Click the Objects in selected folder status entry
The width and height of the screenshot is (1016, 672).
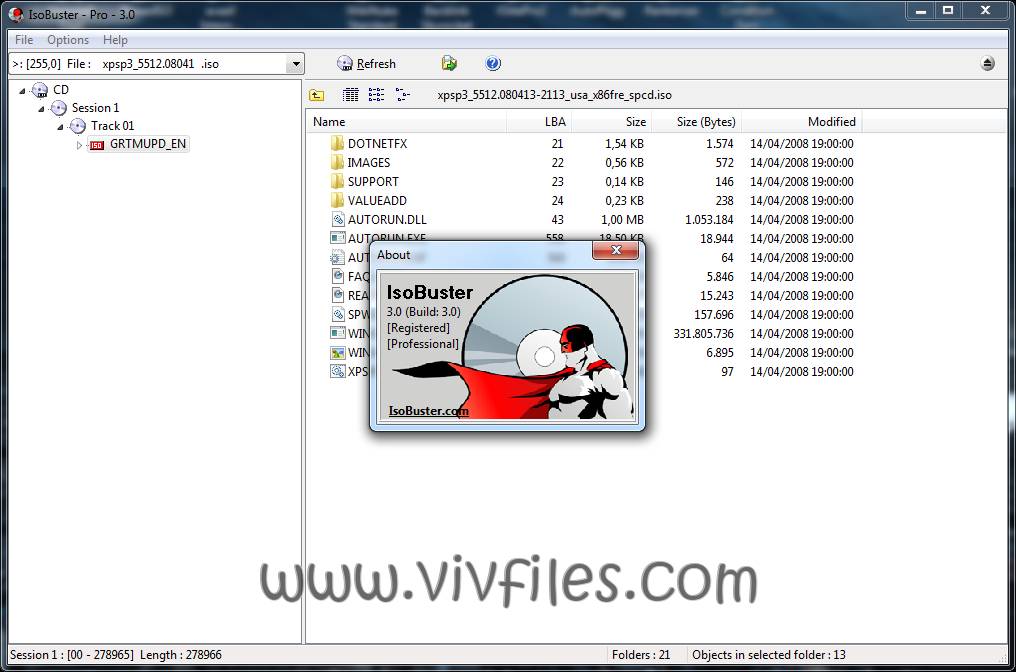coord(768,655)
